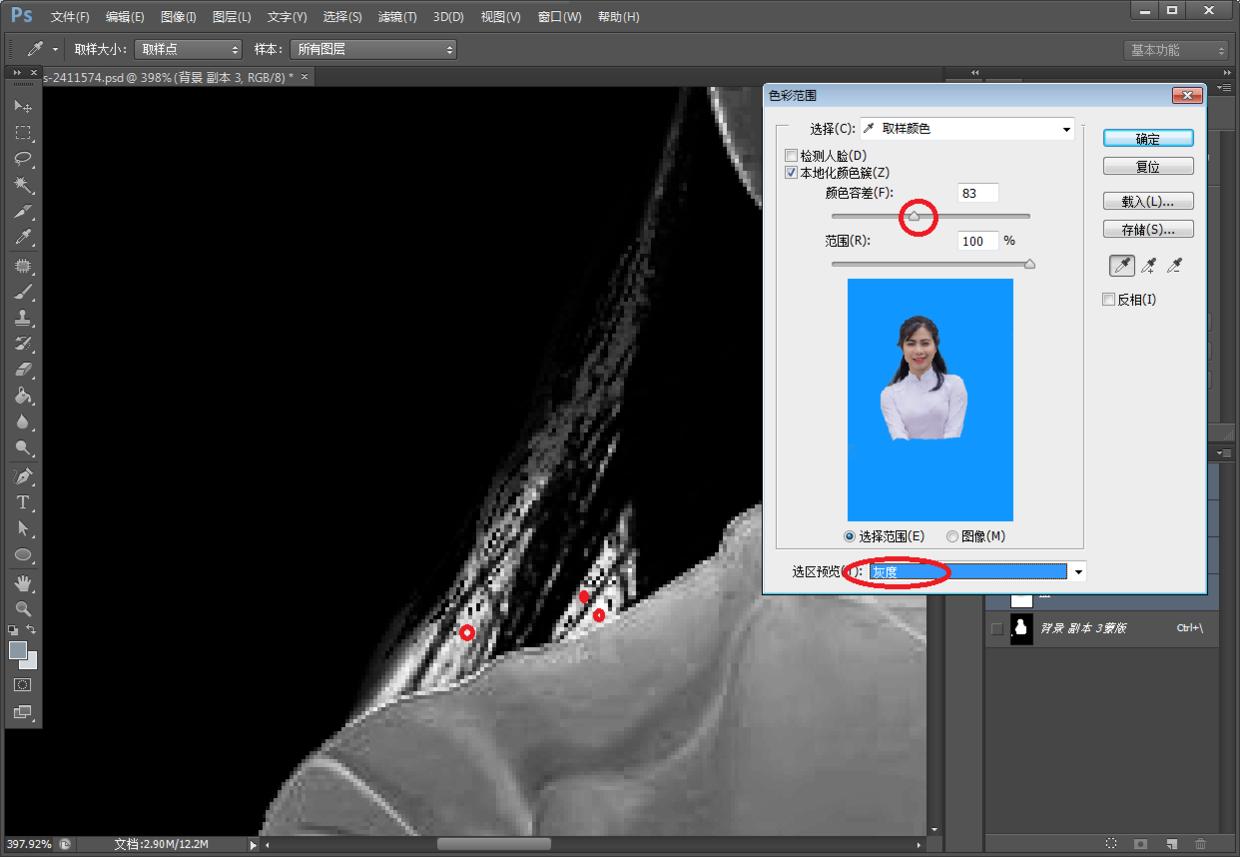This screenshot has width=1240, height=857.
Task: Select the Dodge tool
Action: (x=23, y=448)
